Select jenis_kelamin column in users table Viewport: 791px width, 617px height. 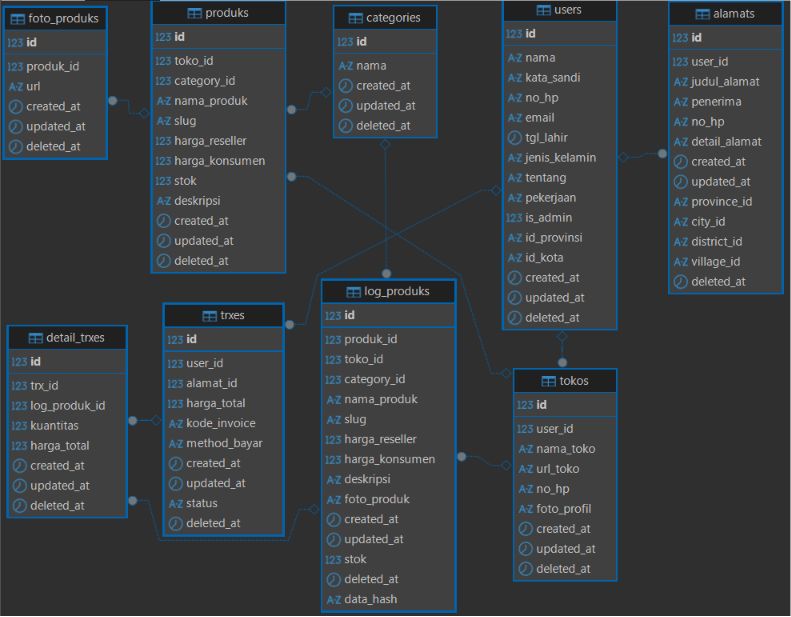559,158
